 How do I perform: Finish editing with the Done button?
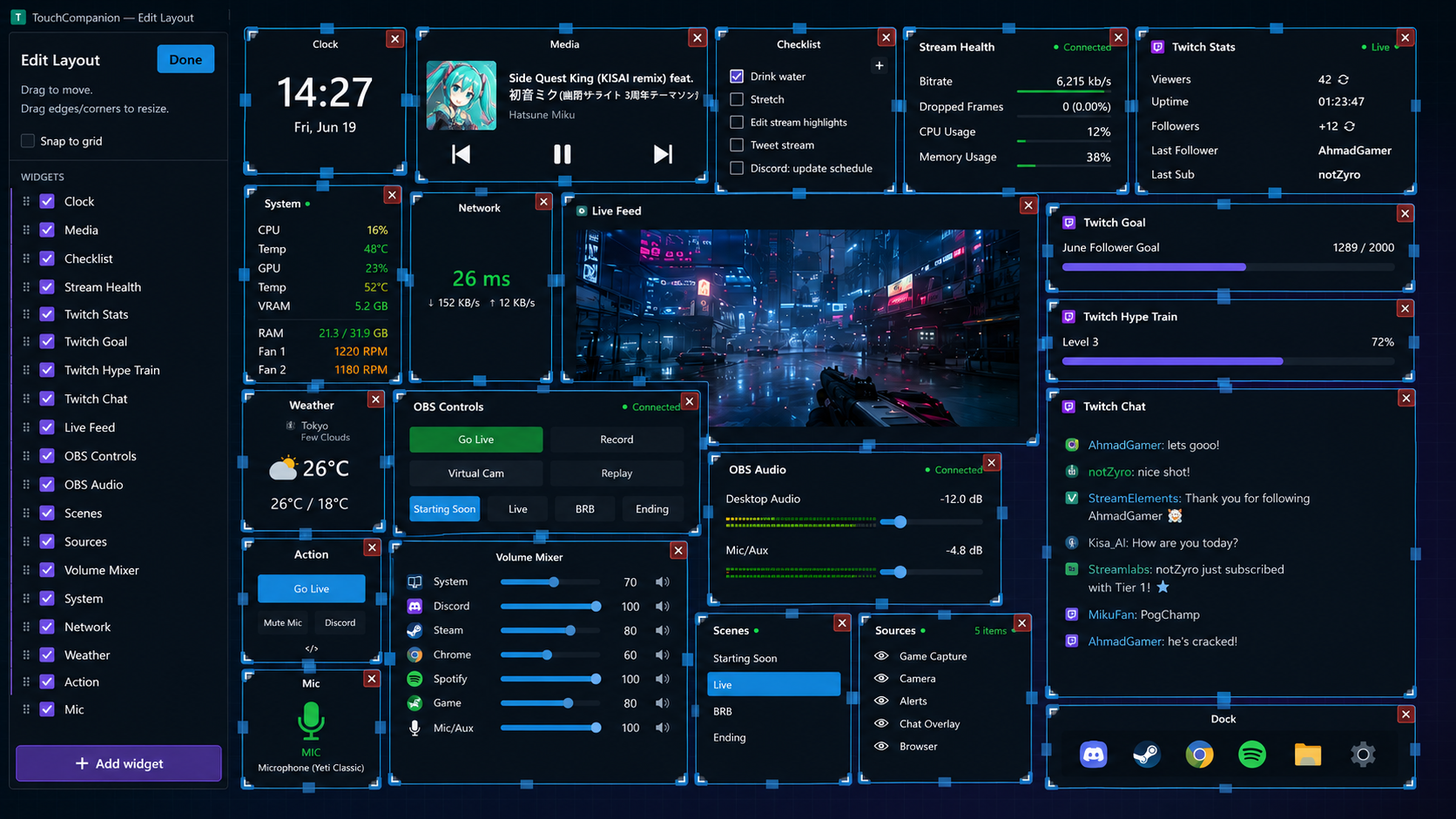[x=185, y=59]
